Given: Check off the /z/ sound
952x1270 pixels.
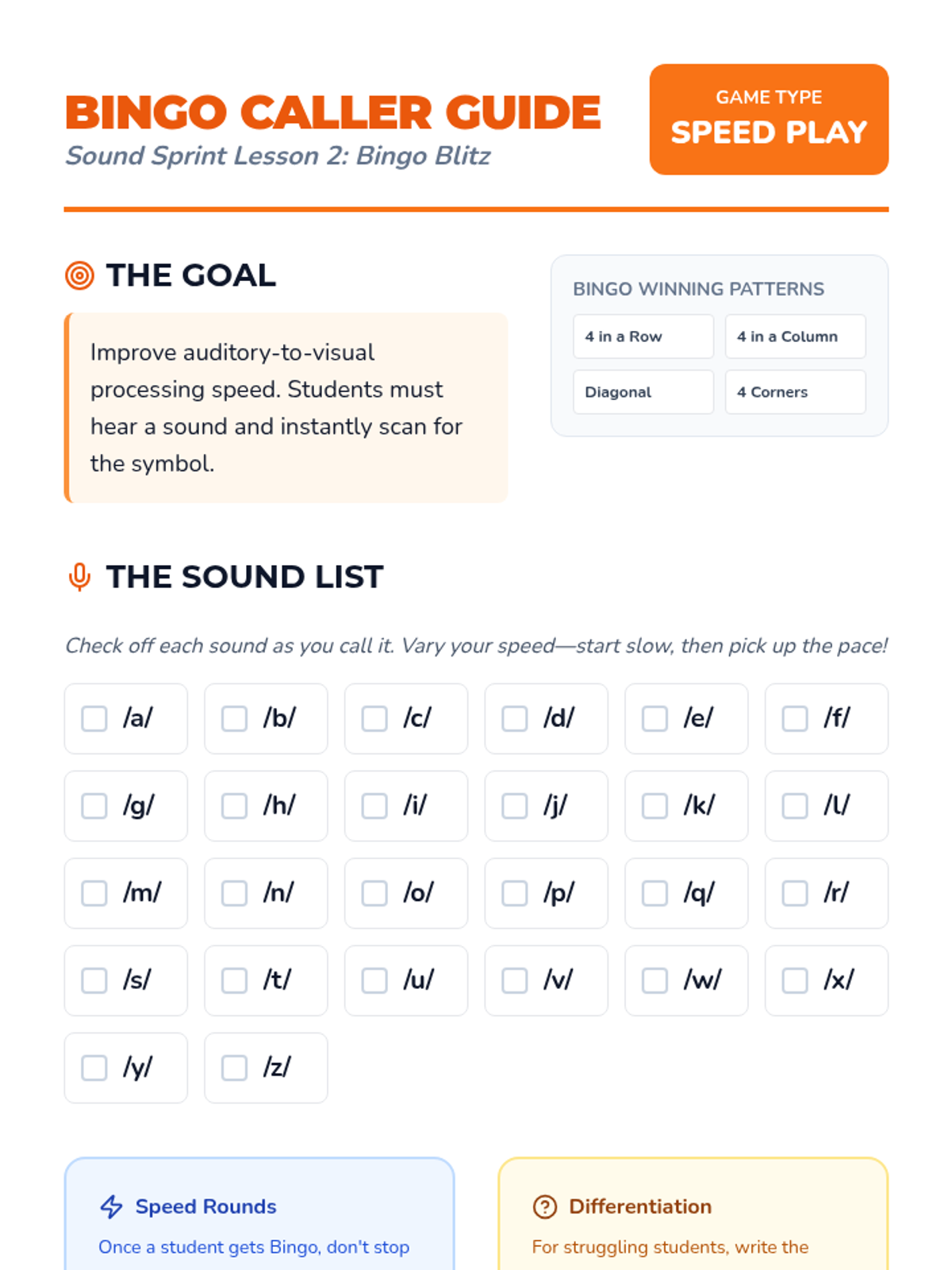Looking at the screenshot, I should (x=234, y=1068).
